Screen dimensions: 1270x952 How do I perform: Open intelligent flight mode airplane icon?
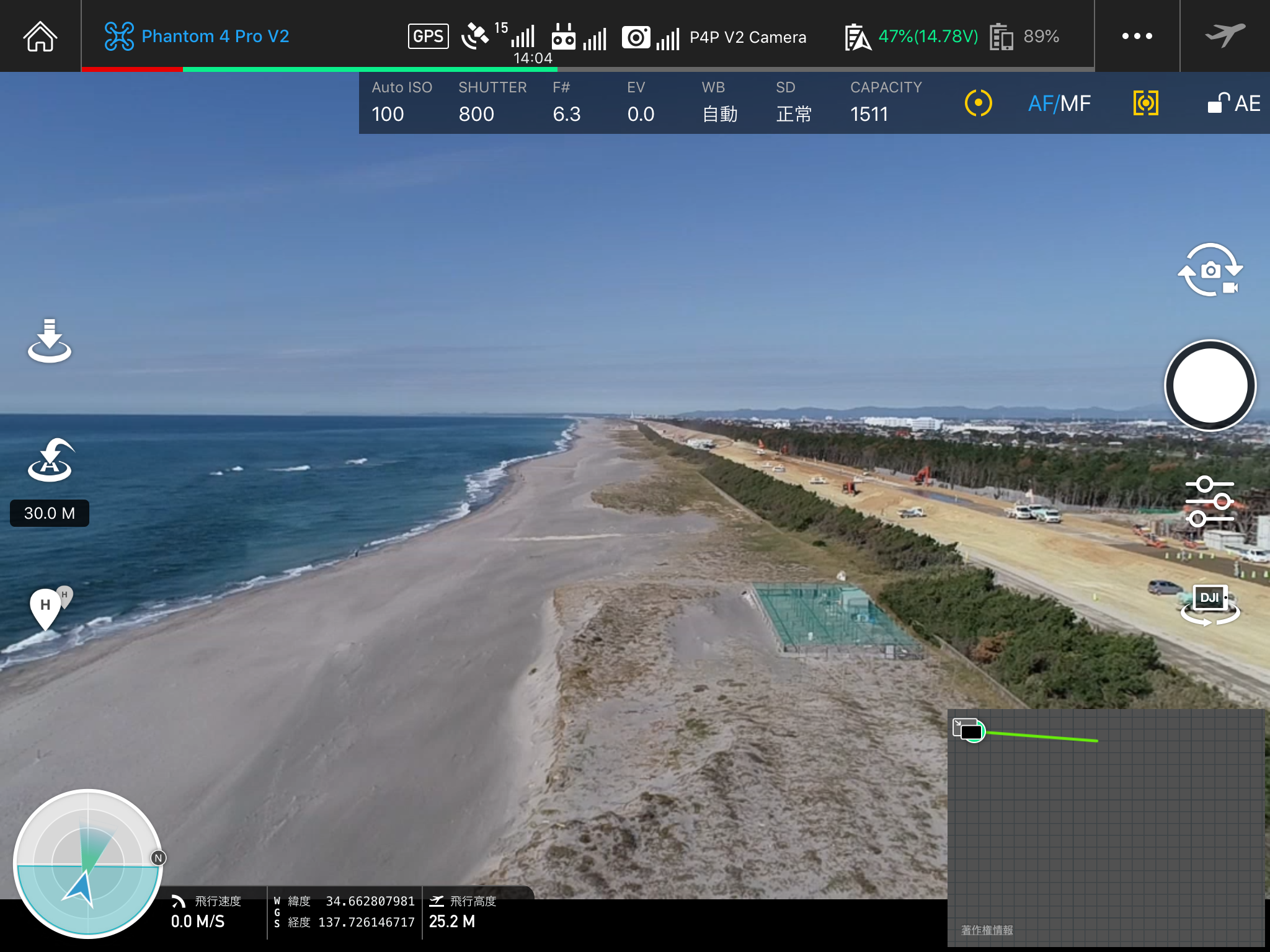point(1225,35)
